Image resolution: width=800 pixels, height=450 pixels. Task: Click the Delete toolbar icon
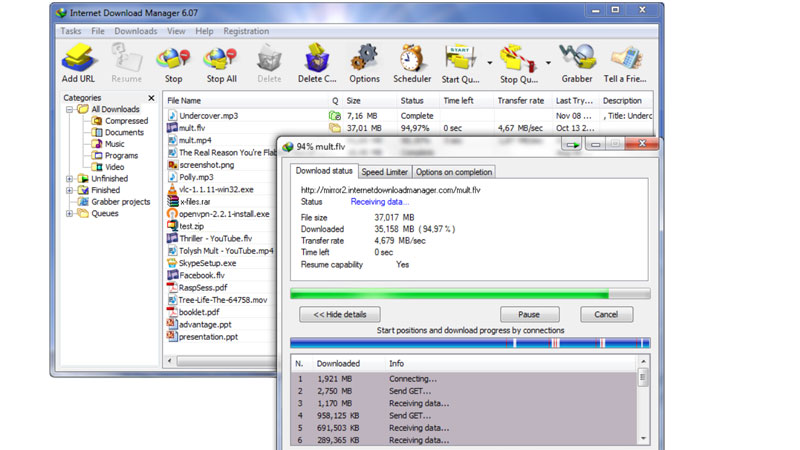[x=269, y=64]
